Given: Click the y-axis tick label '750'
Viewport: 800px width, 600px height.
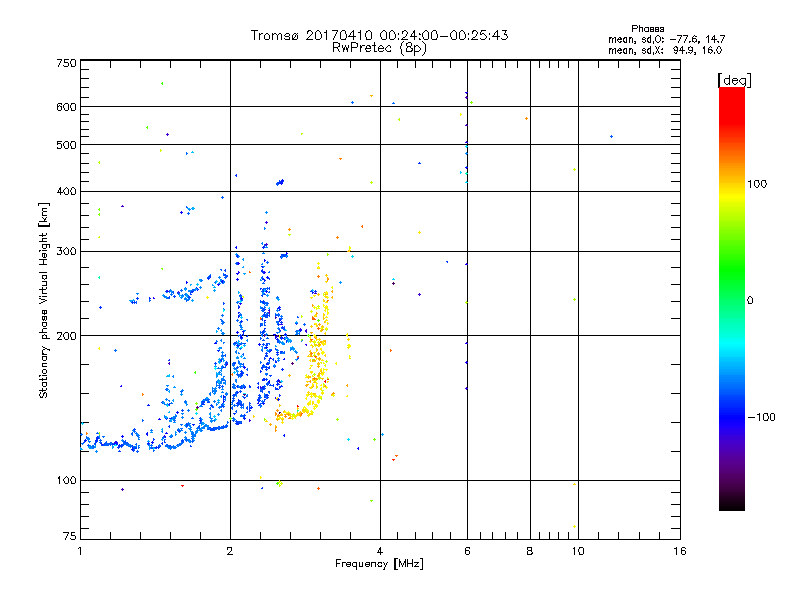Looking at the screenshot, I should (67, 63).
